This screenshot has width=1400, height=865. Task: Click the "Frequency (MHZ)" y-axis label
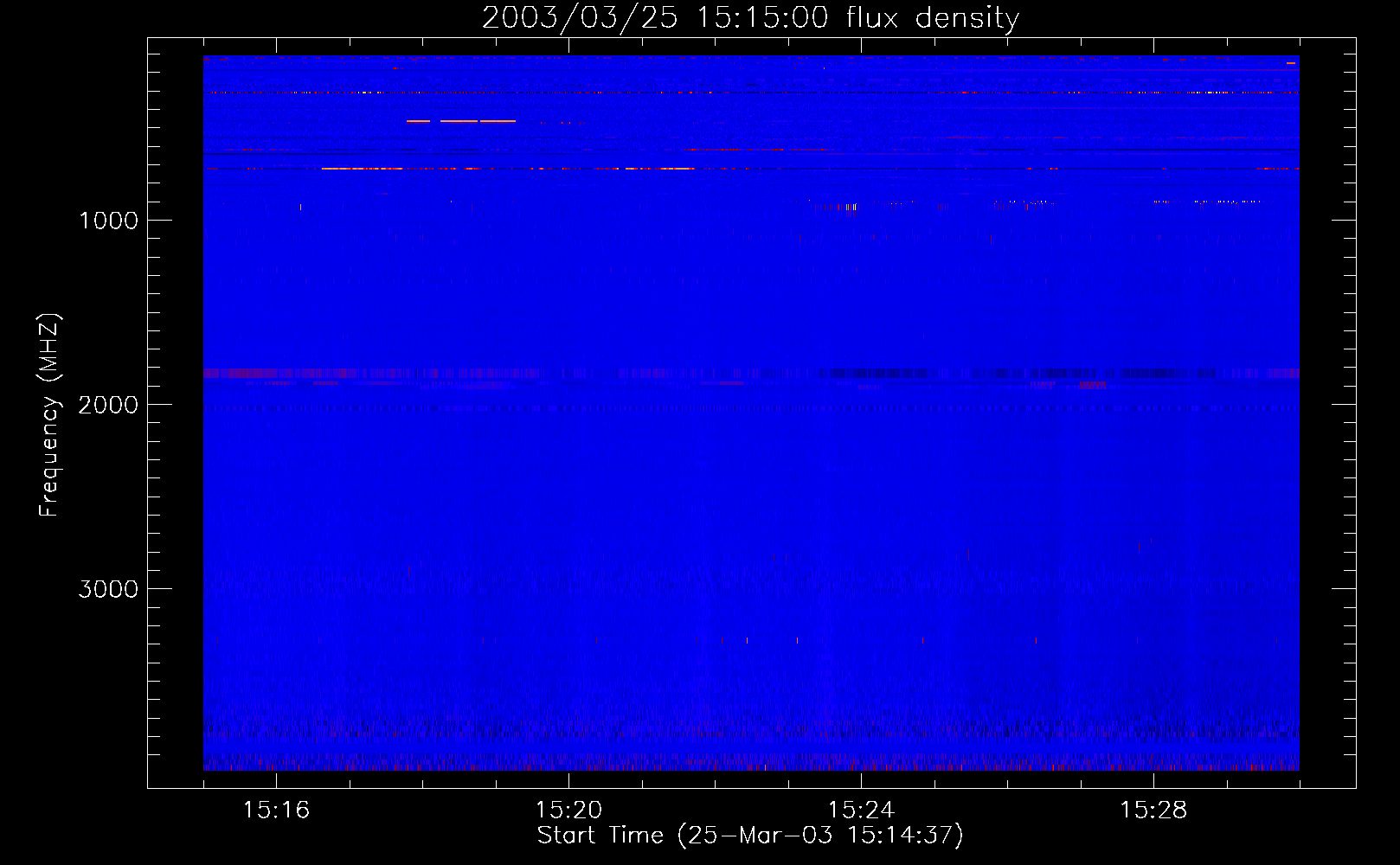tap(50, 415)
